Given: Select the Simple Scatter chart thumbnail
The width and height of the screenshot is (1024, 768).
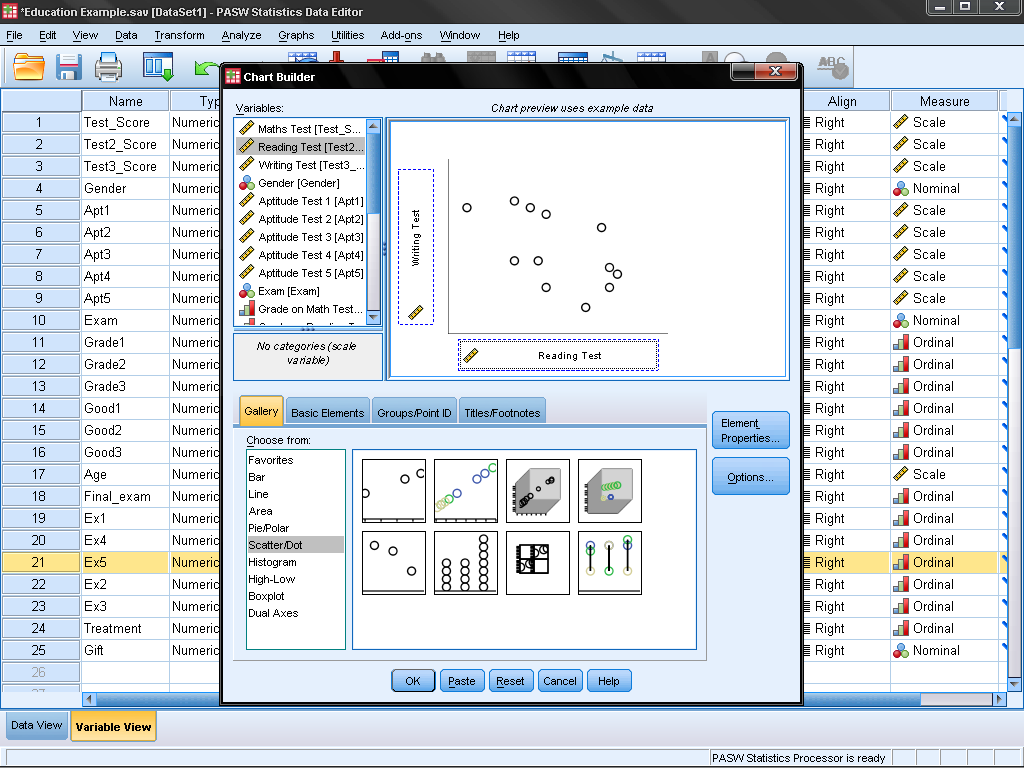Looking at the screenshot, I should (394, 491).
